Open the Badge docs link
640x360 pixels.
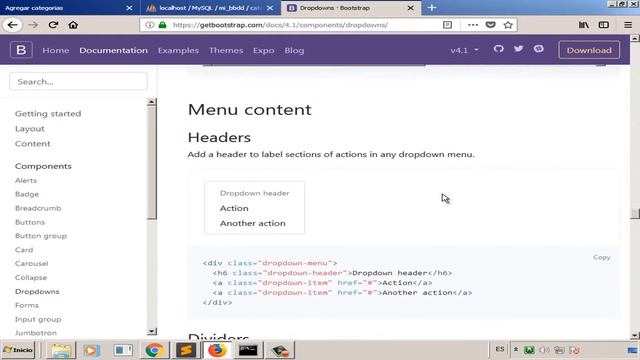point(27,194)
